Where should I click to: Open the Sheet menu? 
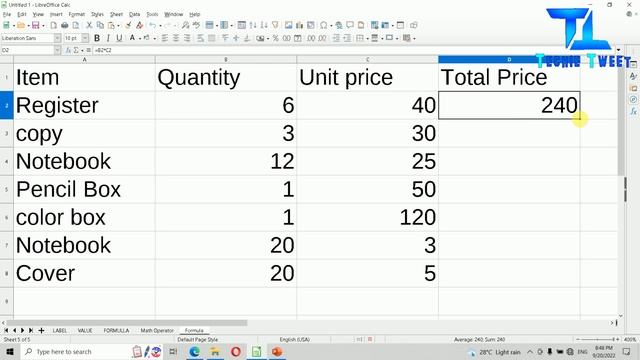click(116, 14)
